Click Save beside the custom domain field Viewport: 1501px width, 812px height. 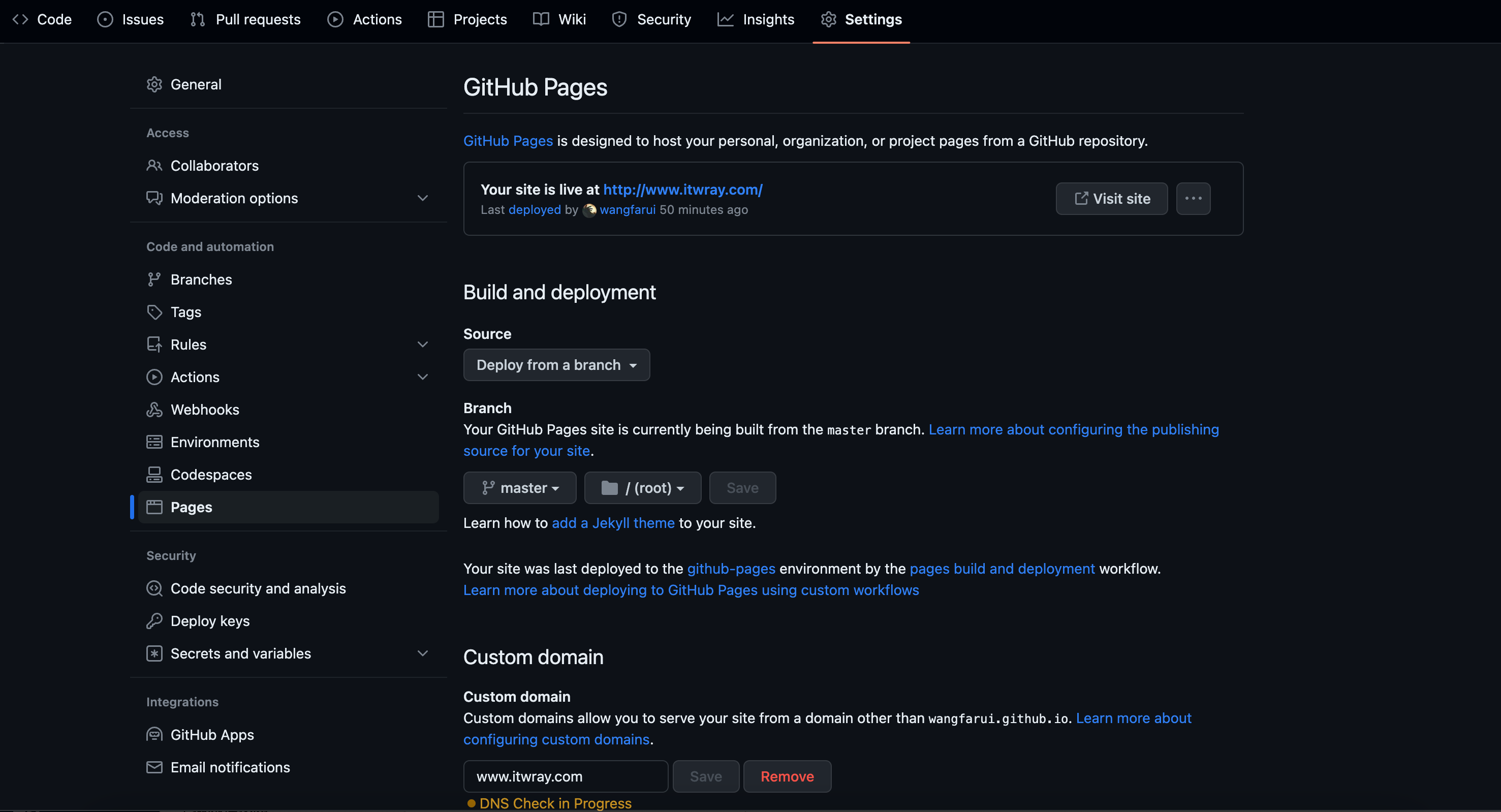tap(706, 776)
